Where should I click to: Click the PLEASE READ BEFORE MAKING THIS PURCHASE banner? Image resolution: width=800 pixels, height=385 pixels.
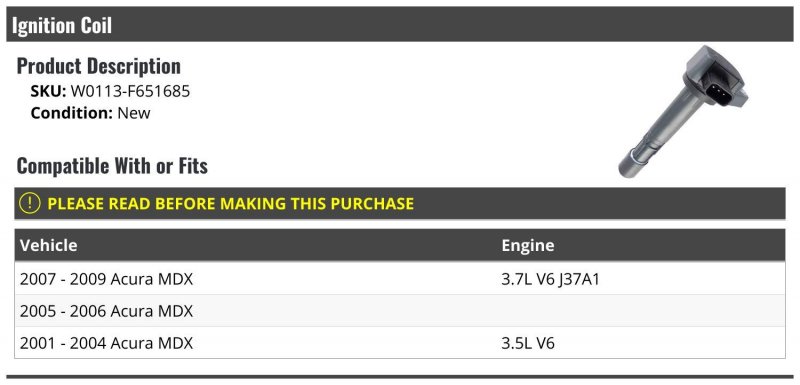coord(399,203)
